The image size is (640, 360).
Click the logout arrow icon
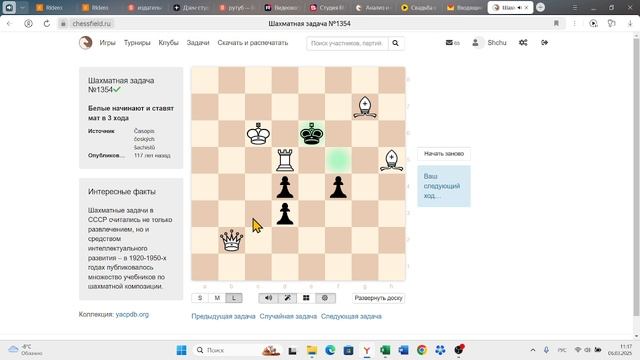(544, 42)
